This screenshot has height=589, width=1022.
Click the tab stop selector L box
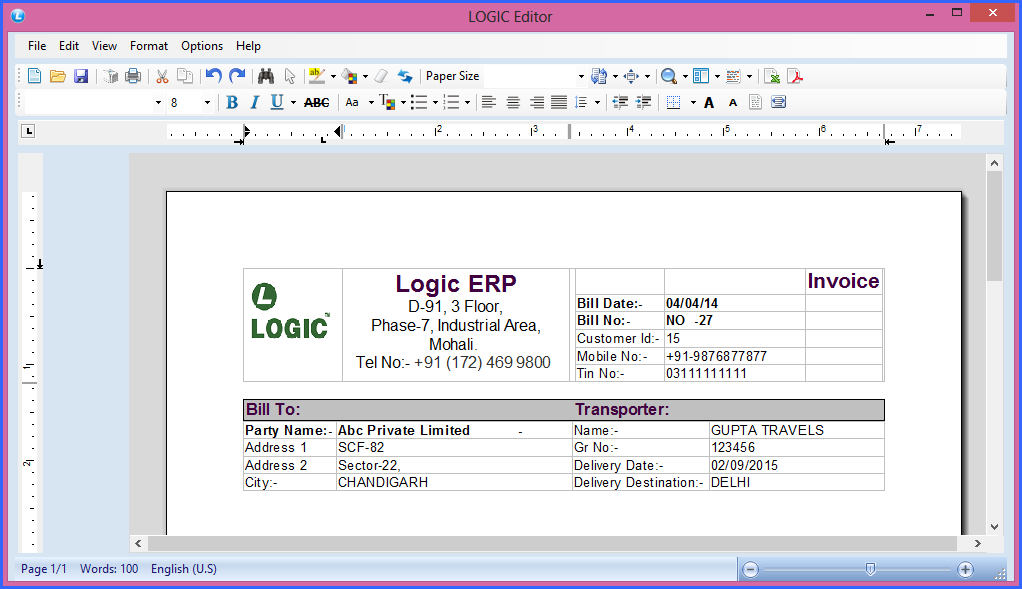(x=28, y=131)
